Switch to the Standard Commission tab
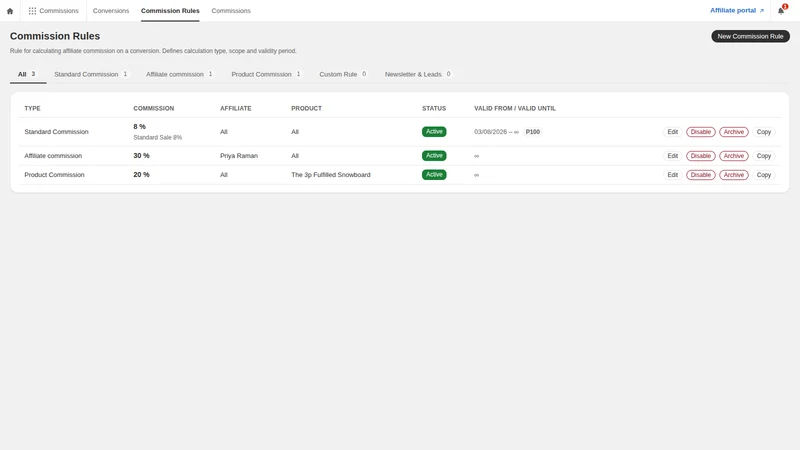 (91, 74)
